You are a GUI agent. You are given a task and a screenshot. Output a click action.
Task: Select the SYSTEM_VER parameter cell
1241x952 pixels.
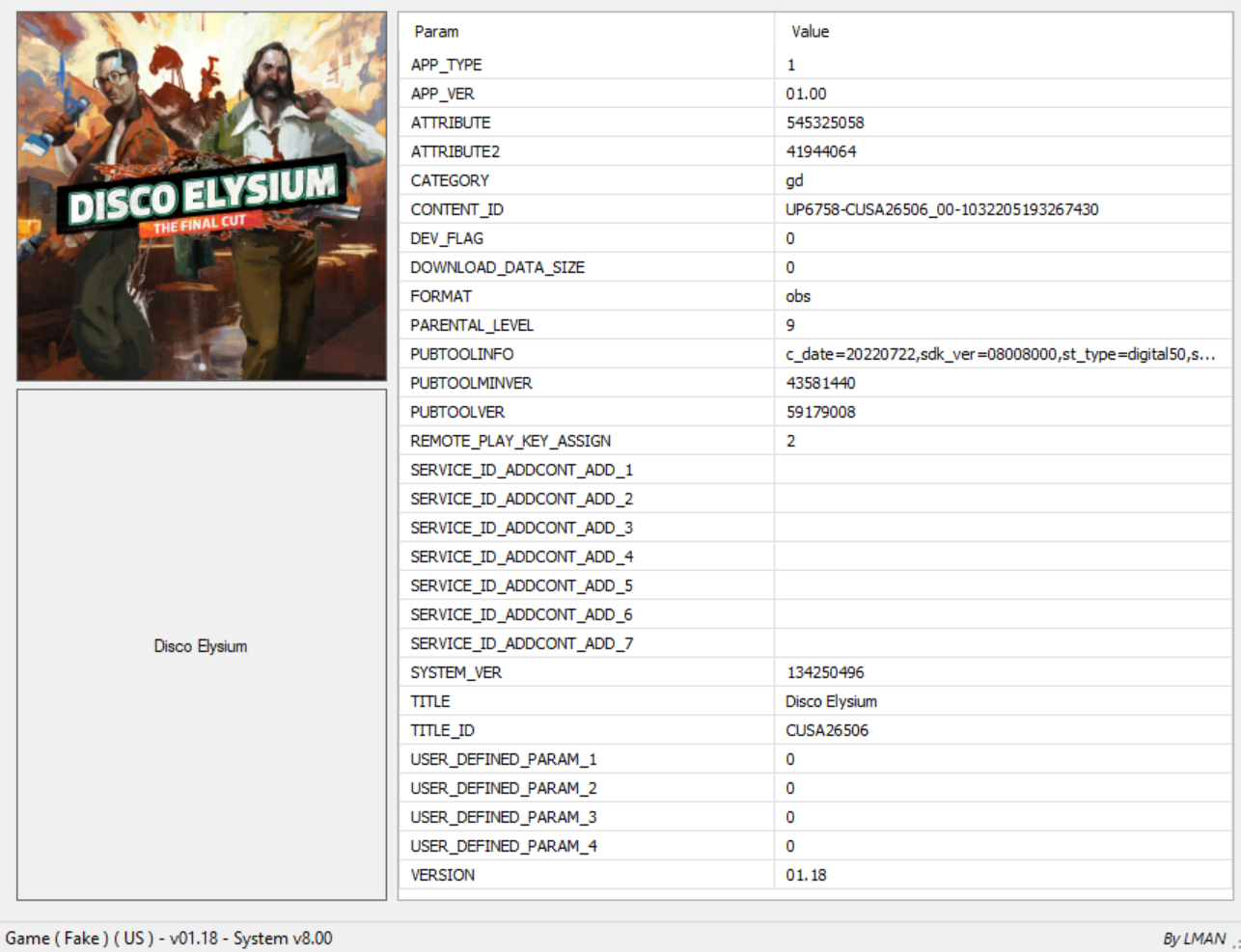(587, 672)
